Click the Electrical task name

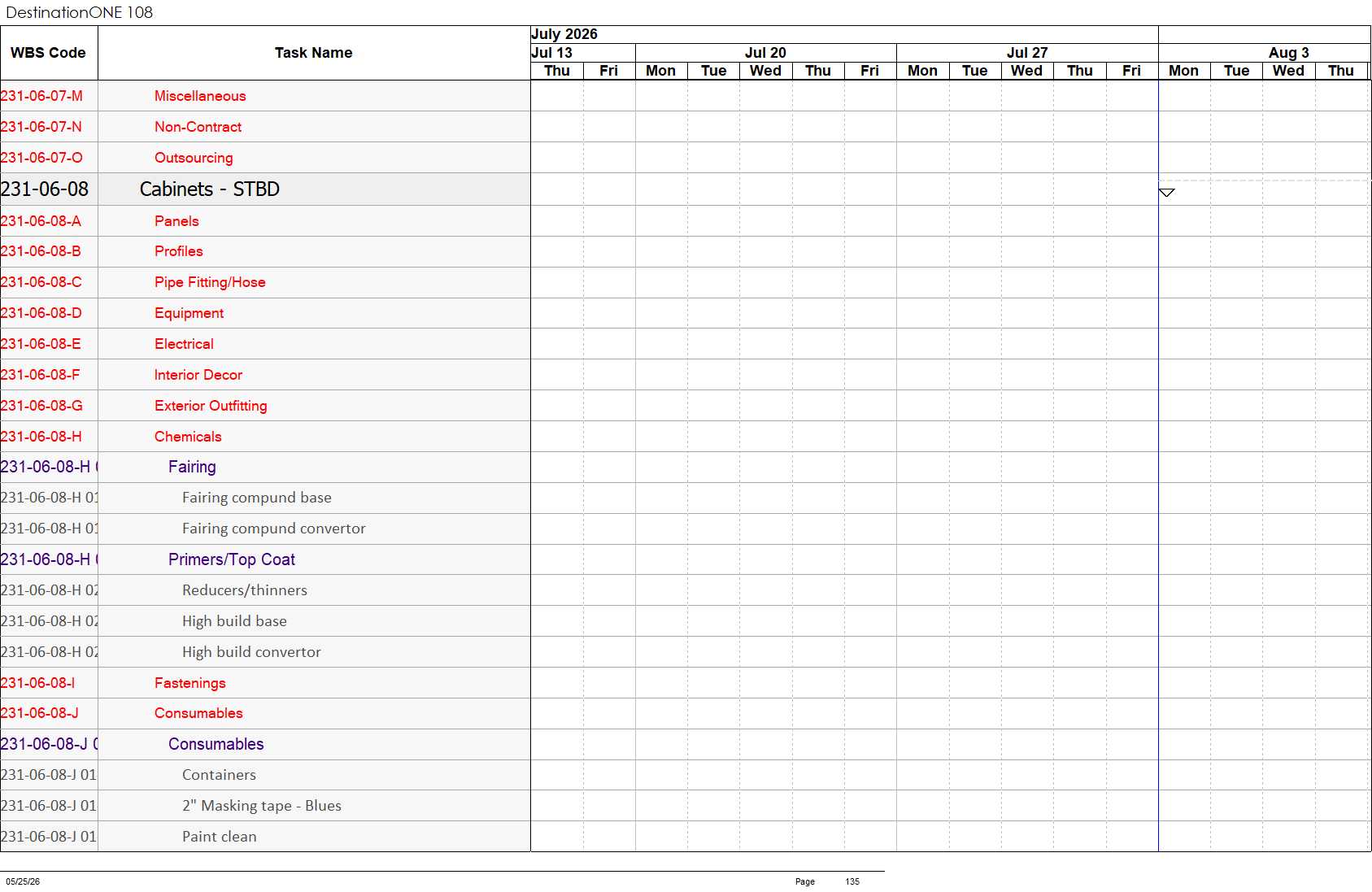click(x=184, y=344)
